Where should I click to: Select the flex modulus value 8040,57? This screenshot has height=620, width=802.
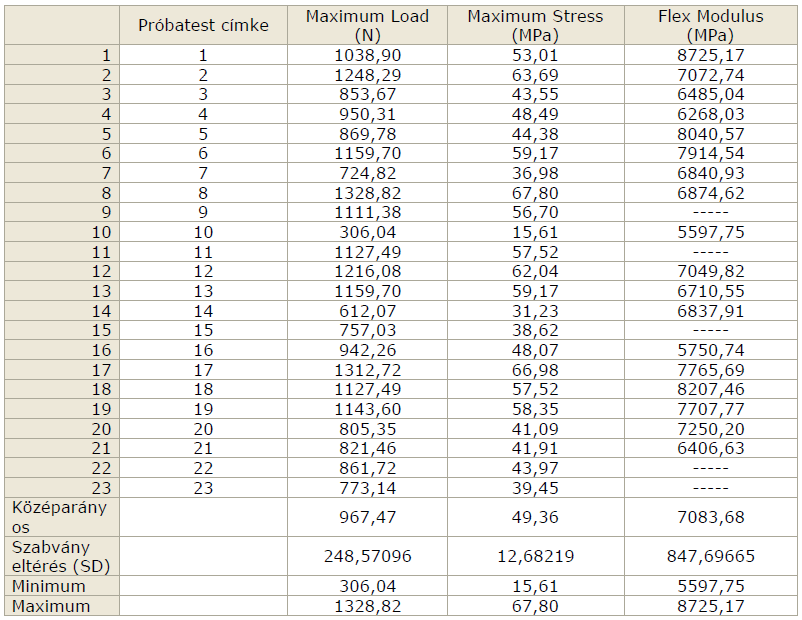(710, 134)
